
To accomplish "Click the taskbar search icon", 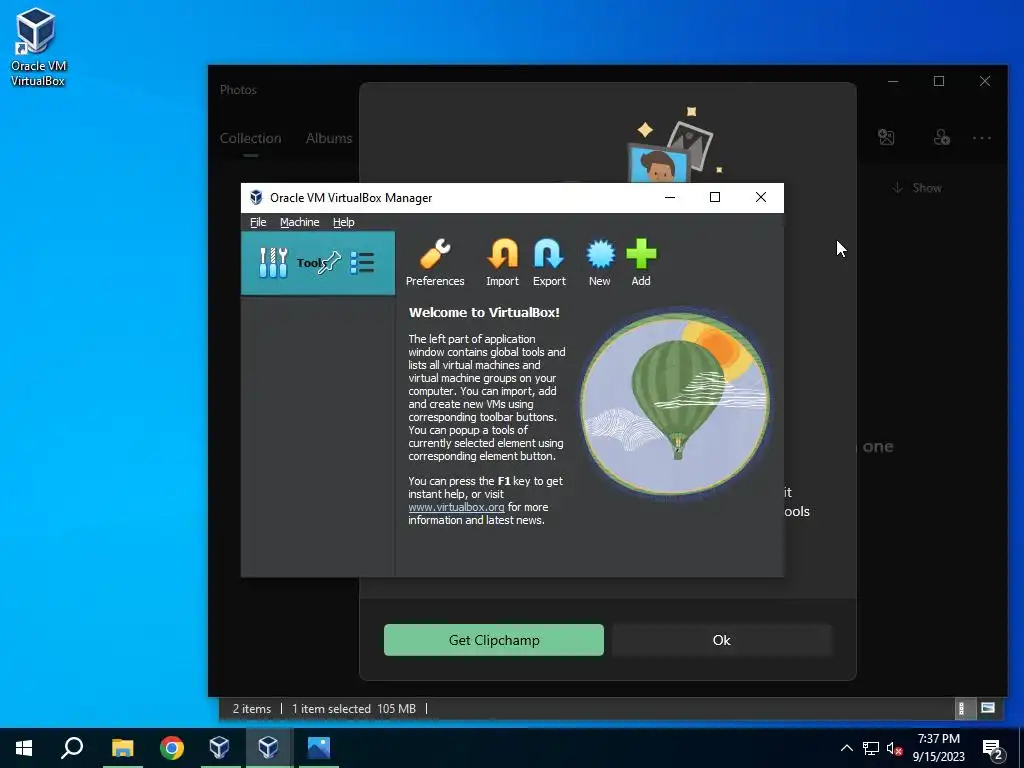I will click(x=72, y=748).
